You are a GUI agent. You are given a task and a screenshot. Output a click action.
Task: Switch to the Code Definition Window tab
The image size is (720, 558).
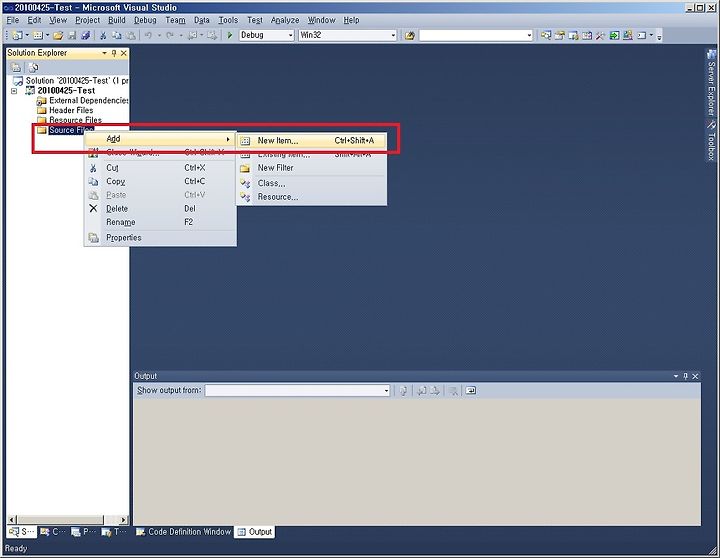tap(184, 532)
